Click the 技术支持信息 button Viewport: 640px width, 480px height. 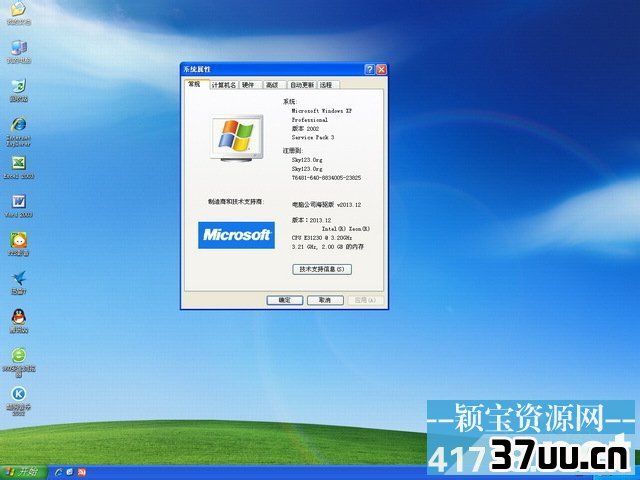pyautogui.click(x=322, y=269)
